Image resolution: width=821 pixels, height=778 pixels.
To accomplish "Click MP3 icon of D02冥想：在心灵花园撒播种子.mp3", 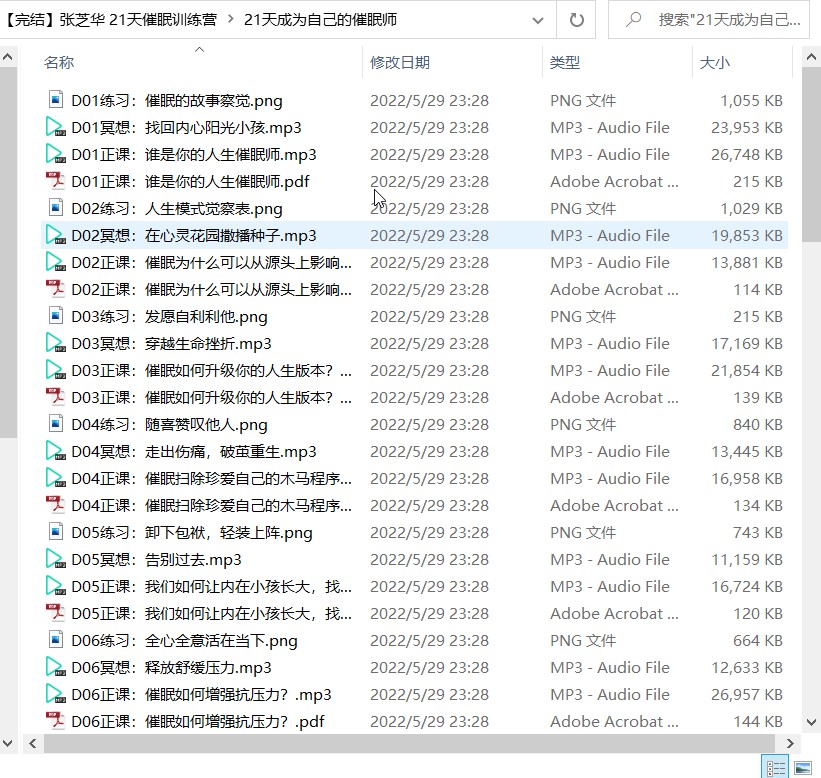I will click(56, 235).
